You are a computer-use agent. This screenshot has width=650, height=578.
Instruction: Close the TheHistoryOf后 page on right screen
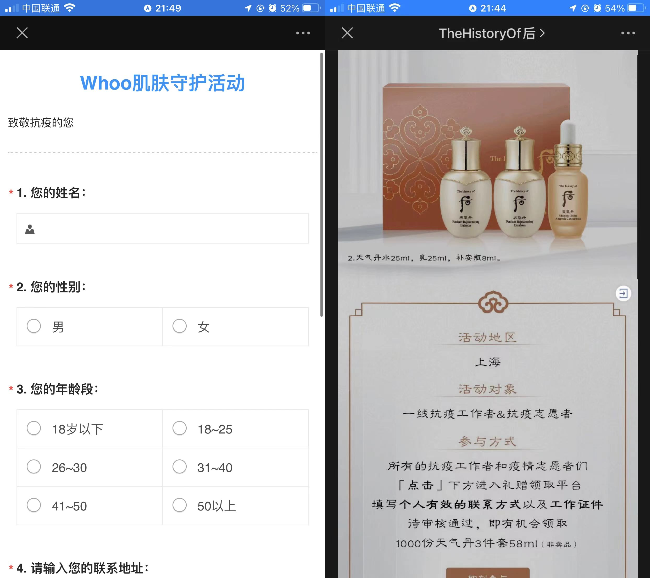click(347, 33)
